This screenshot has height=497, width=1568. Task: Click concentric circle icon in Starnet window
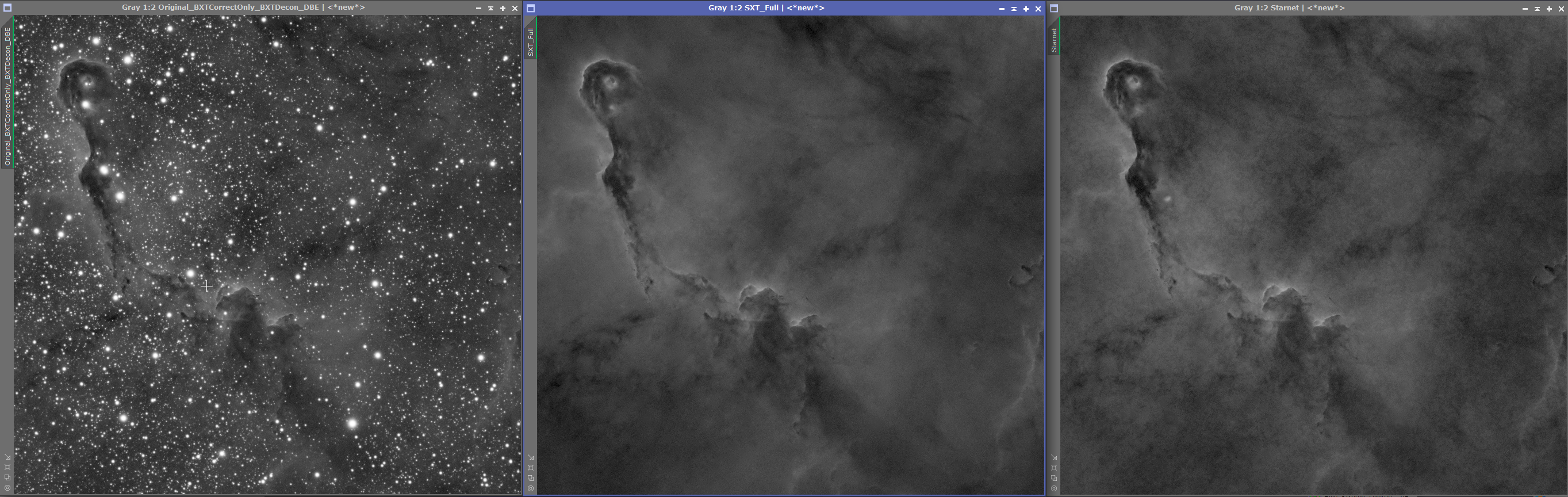point(1055,488)
